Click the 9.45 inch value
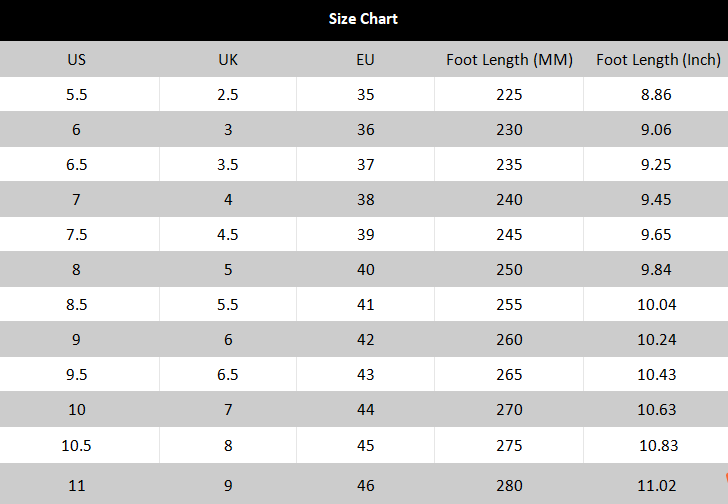Viewport: 728px width, 504px height. click(x=656, y=200)
